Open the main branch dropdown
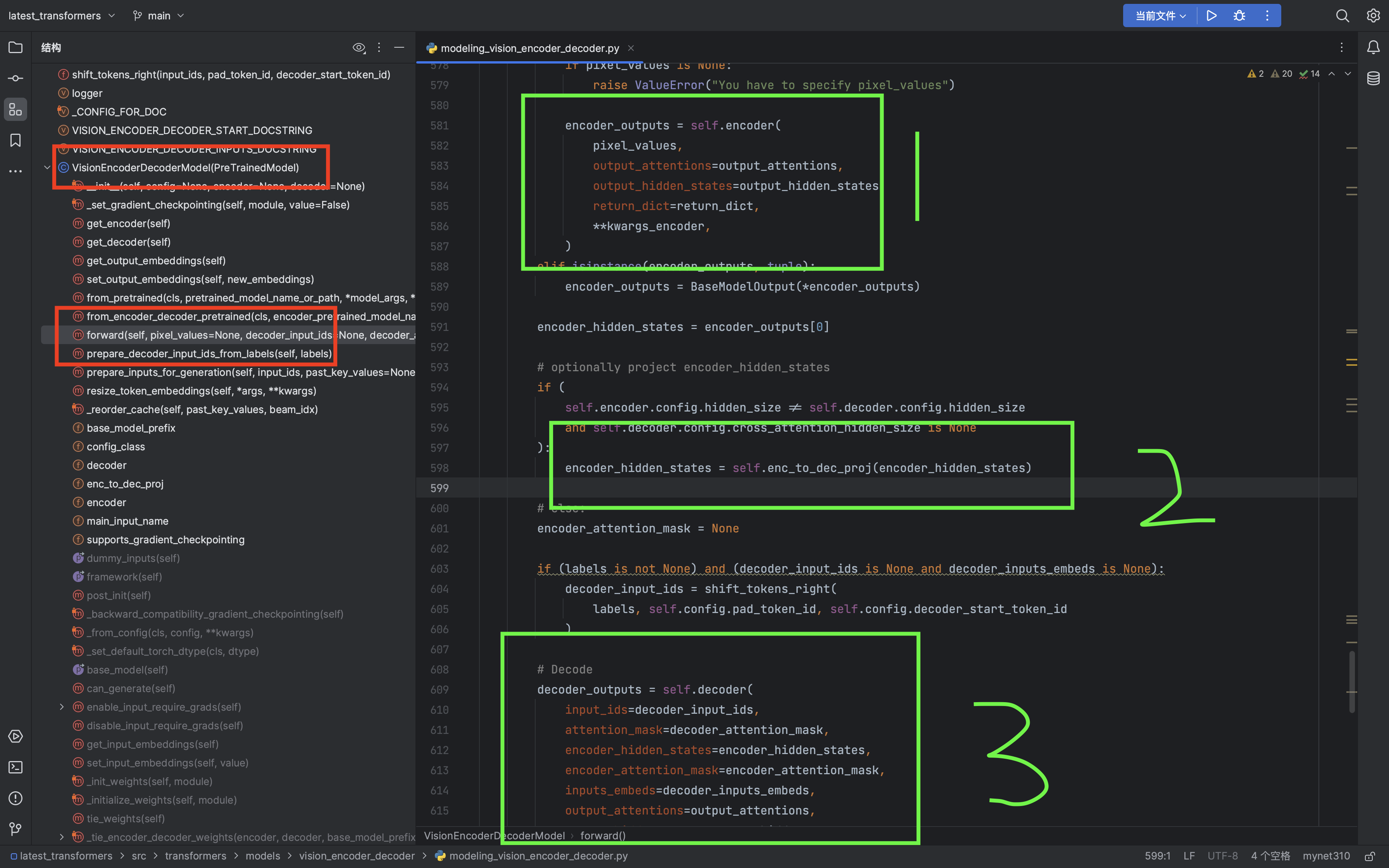The height and width of the screenshot is (868, 1389). coord(159,15)
